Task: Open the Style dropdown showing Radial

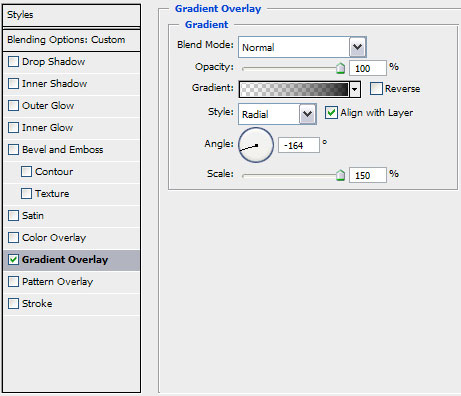Action: 307,114
